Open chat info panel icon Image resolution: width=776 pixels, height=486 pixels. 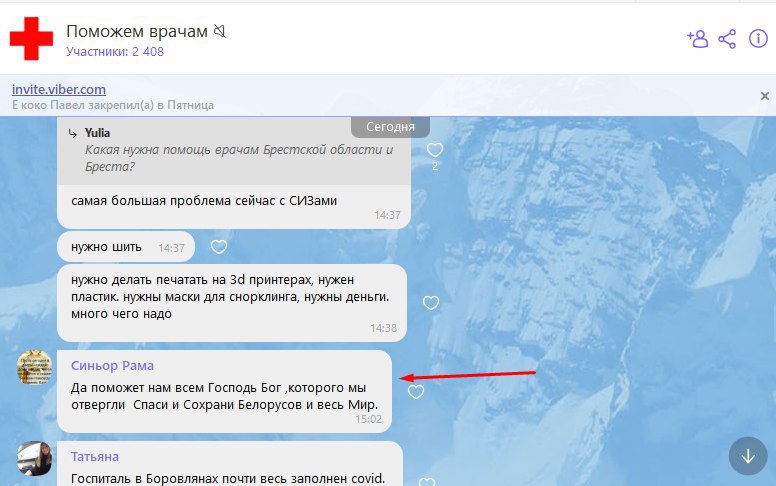[758, 39]
